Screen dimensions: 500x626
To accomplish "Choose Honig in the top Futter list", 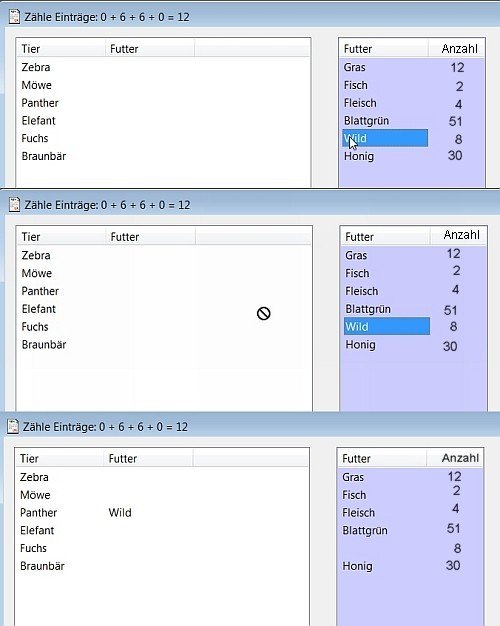I will tap(359, 156).
